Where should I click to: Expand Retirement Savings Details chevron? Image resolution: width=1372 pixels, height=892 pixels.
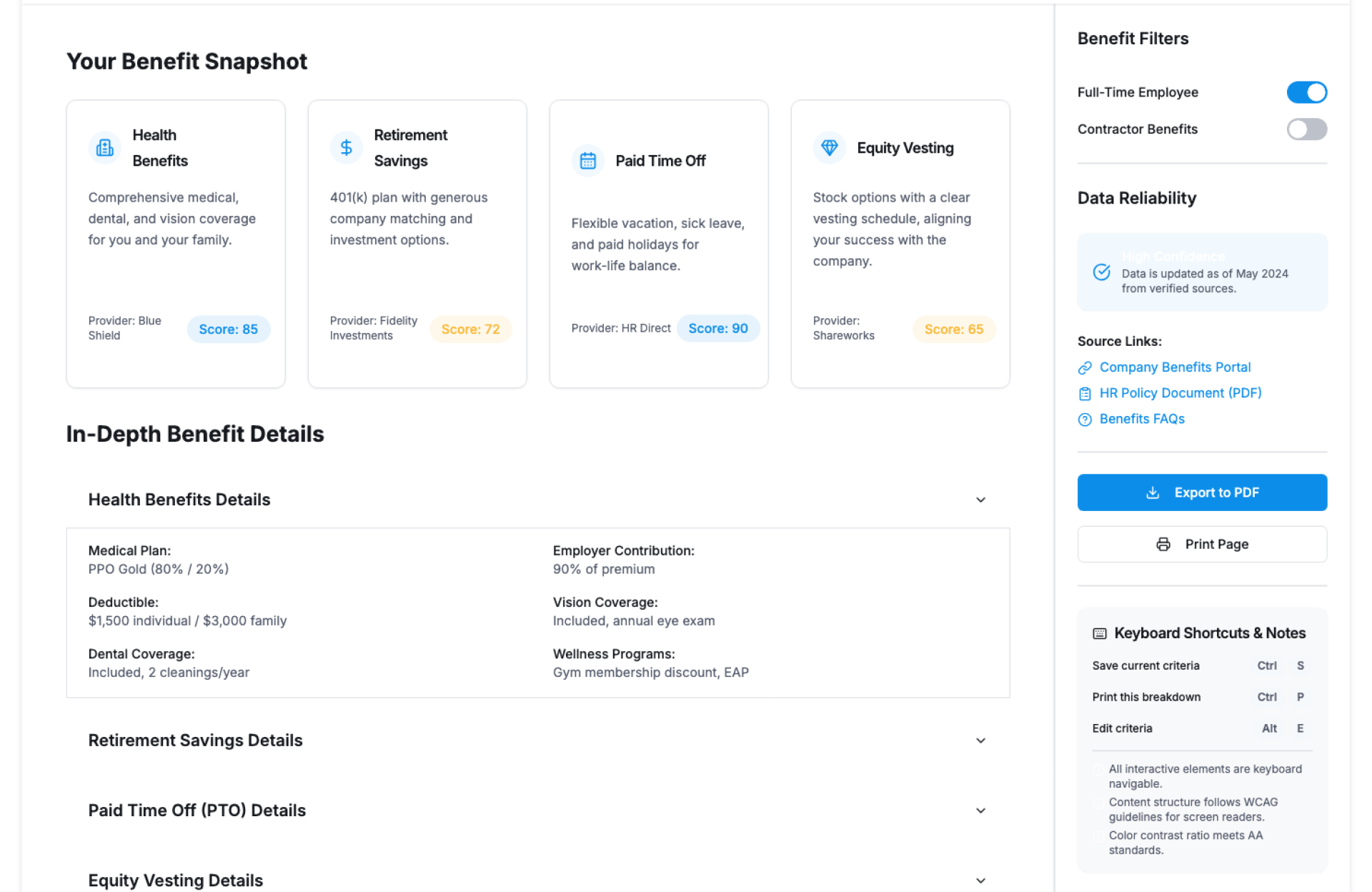click(x=980, y=740)
